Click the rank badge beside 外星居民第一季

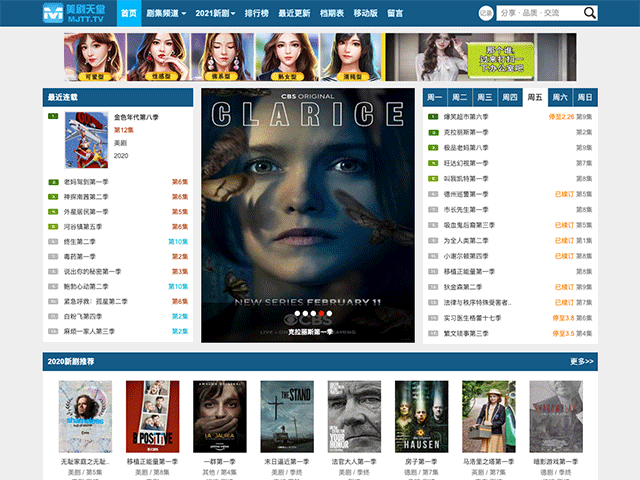[x=53, y=212]
